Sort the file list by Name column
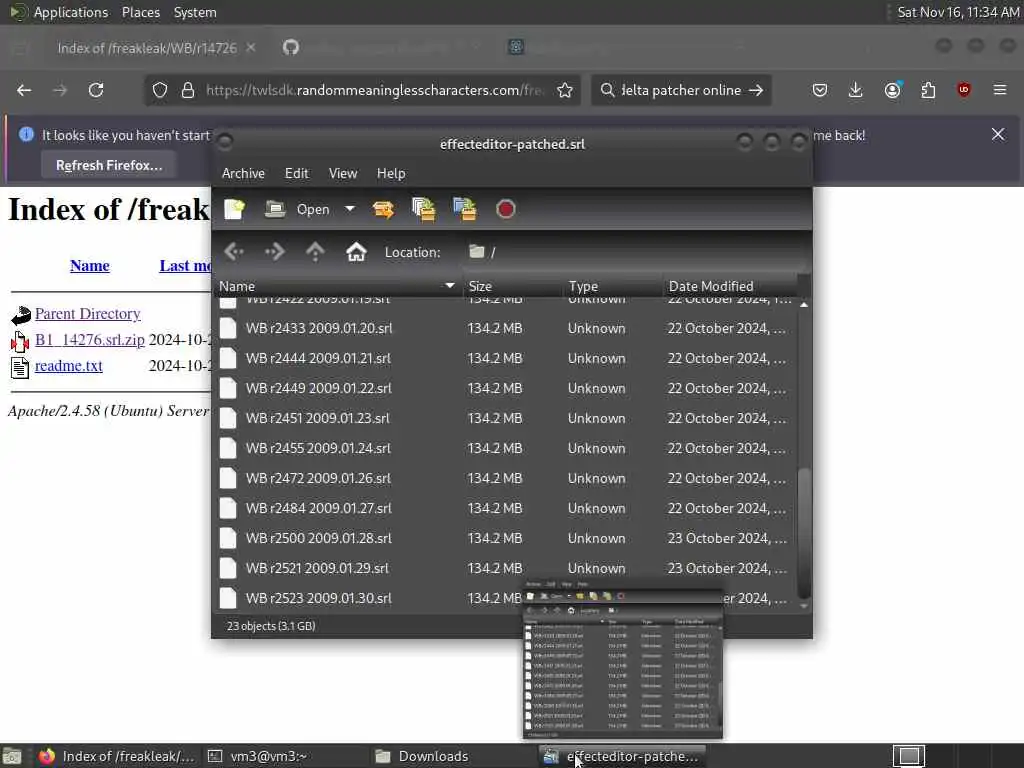The height and width of the screenshot is (768, 1024). (x=337, y=286)
